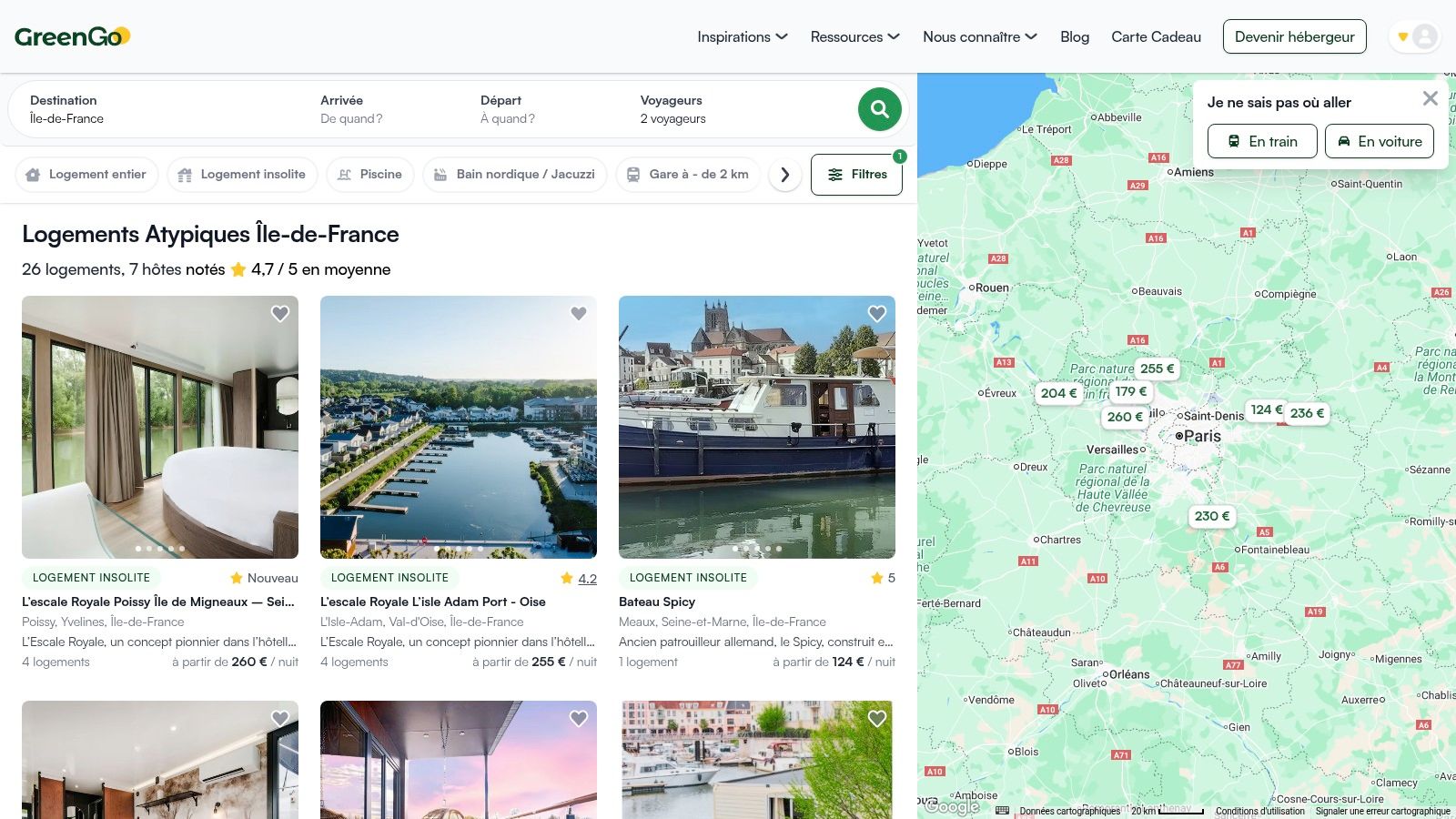Open L'escale Royale L'isle Adam Port listing

point(433,602)
